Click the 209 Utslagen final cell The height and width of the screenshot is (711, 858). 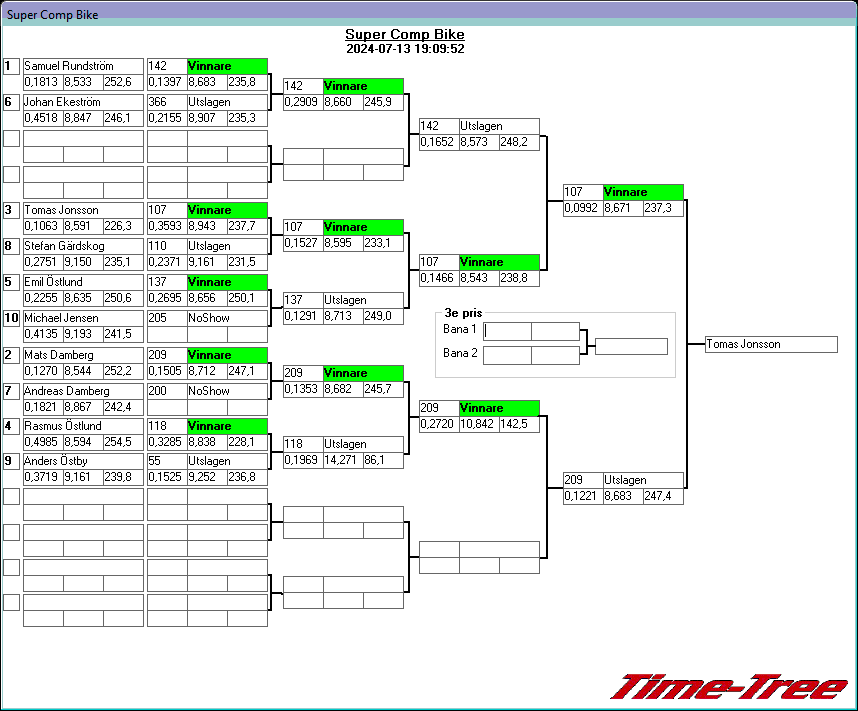[644, 481]
